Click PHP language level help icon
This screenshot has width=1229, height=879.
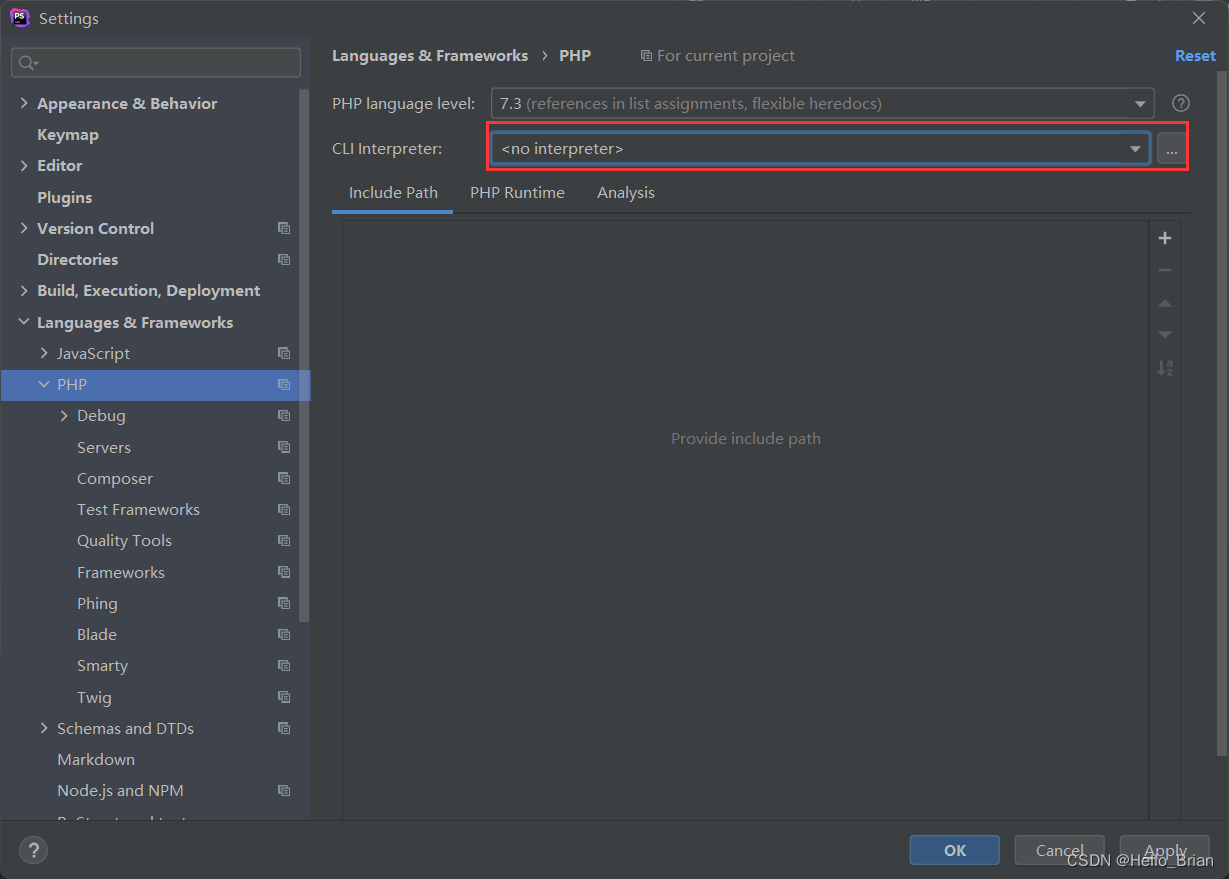pos(1181,103)
